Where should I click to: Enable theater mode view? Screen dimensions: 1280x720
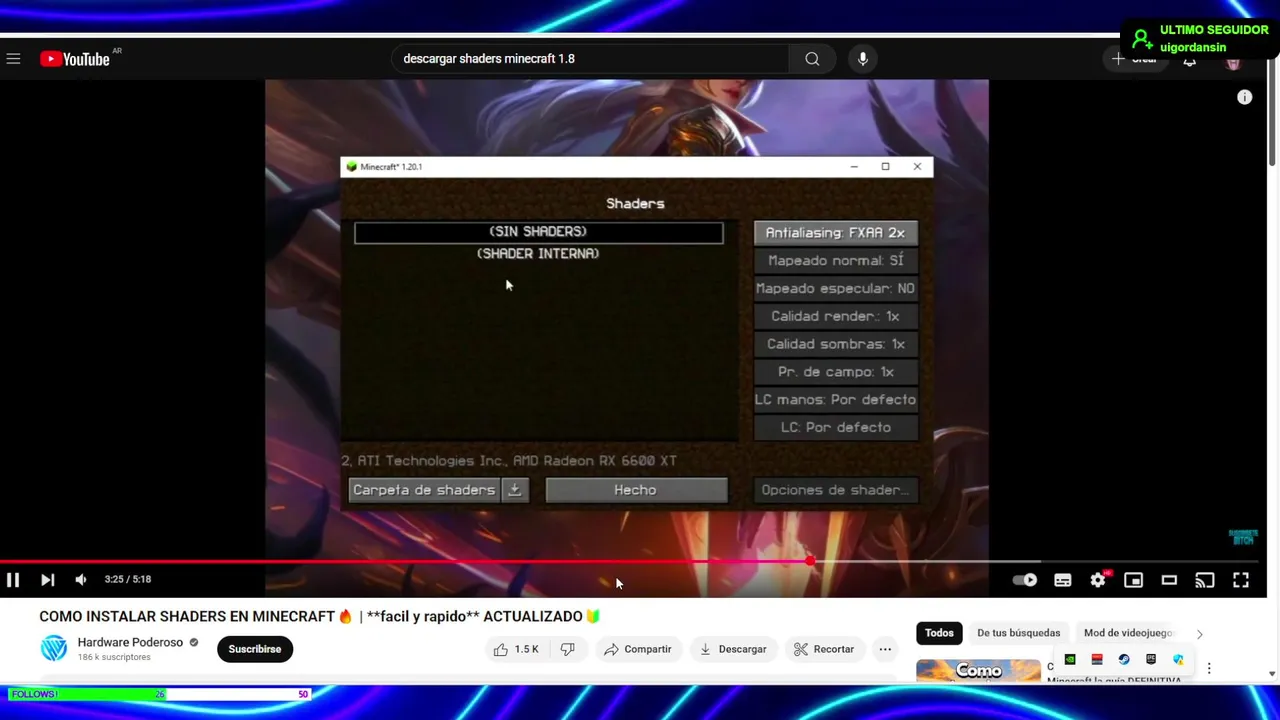[x=1169, y=580]
